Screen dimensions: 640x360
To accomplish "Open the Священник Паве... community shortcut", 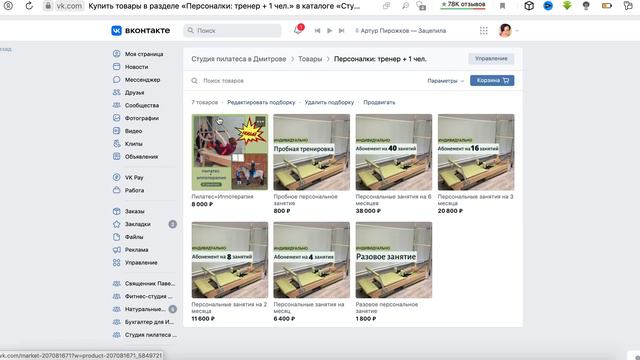I will (144, 283).
